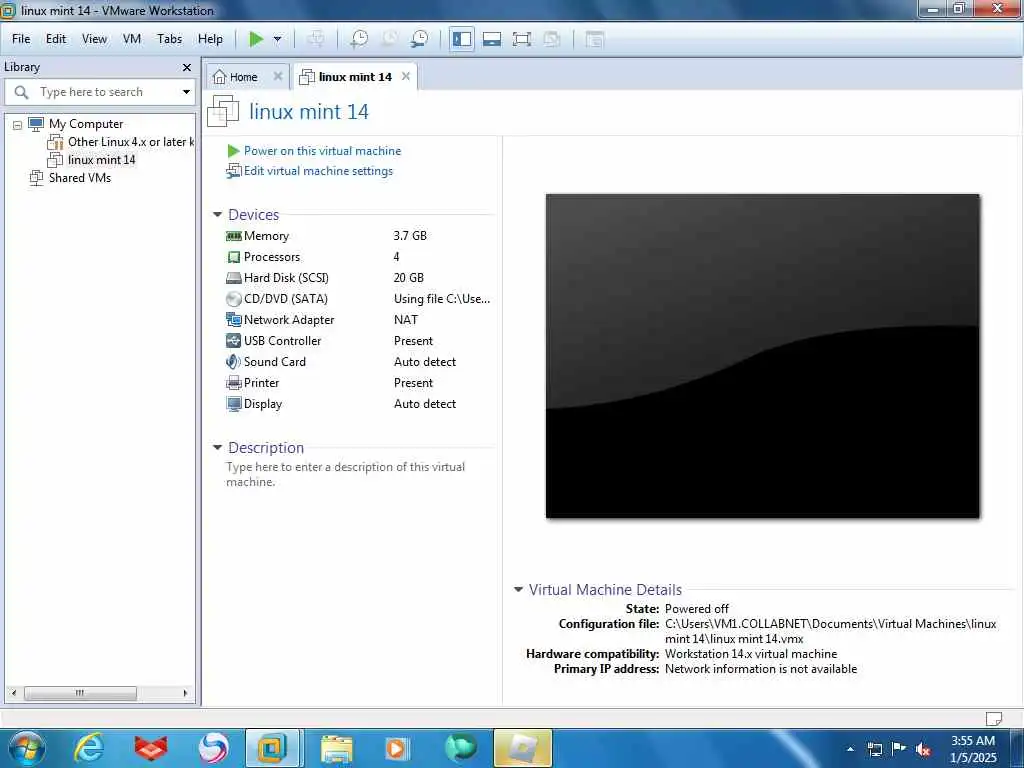The image size is (1024, 768).
Task: Open the Edit menu
Action: (56, 39)
